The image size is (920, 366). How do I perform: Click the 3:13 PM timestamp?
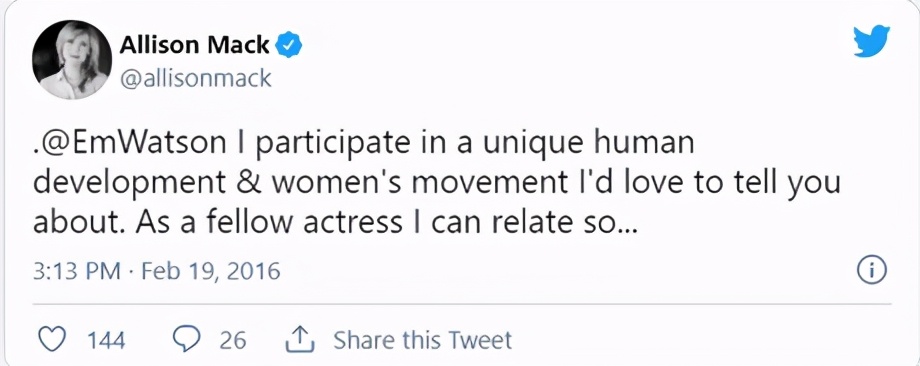(77, 272)
